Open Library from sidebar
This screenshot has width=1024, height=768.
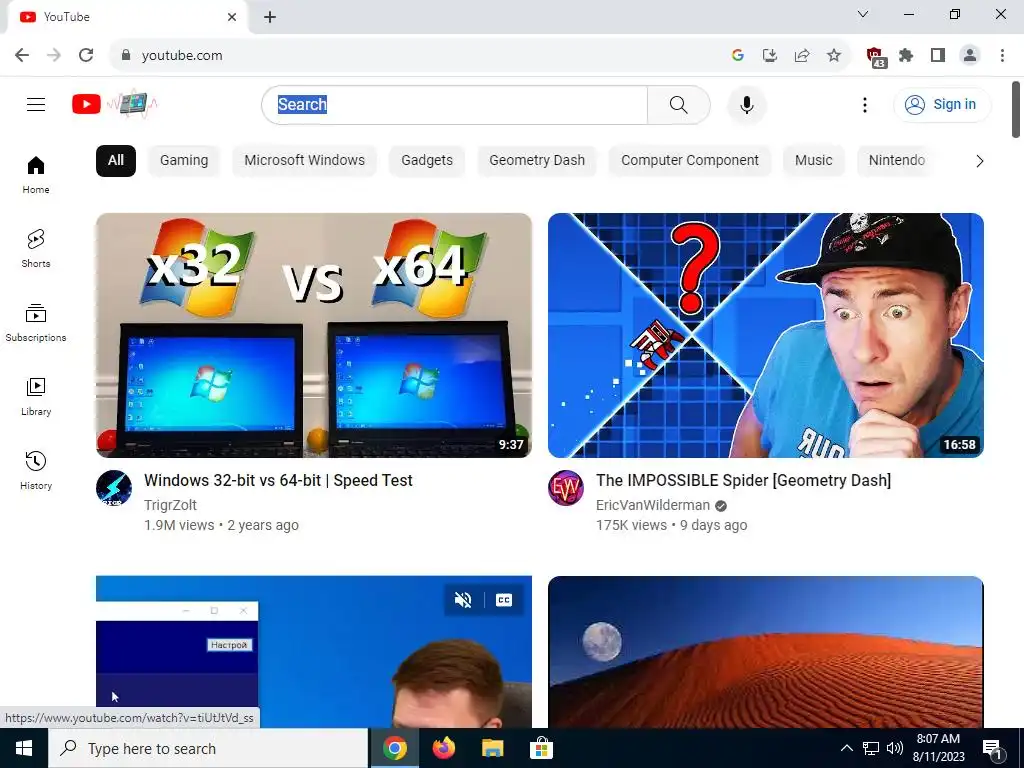point(36,396)
